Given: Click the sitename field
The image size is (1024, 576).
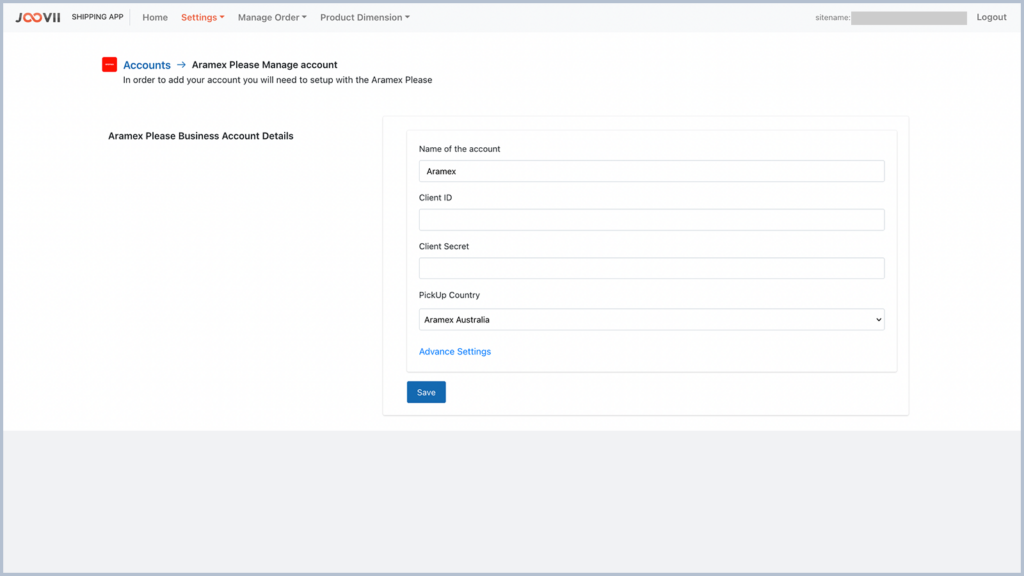Looking at the screenshot, I should (x=909, y=17).
